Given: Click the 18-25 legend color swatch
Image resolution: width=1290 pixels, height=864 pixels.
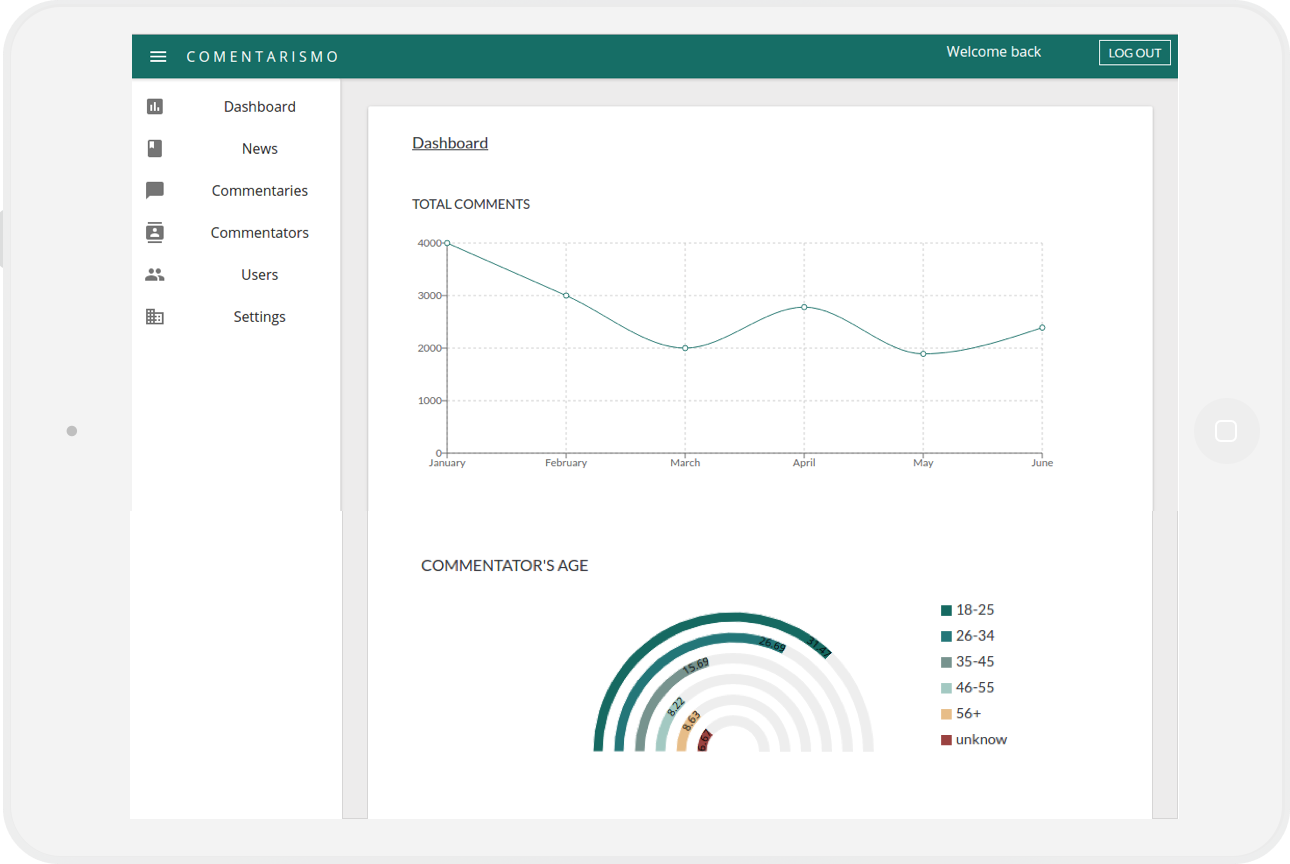Looking at the screenshot, I should coord(946,611).
